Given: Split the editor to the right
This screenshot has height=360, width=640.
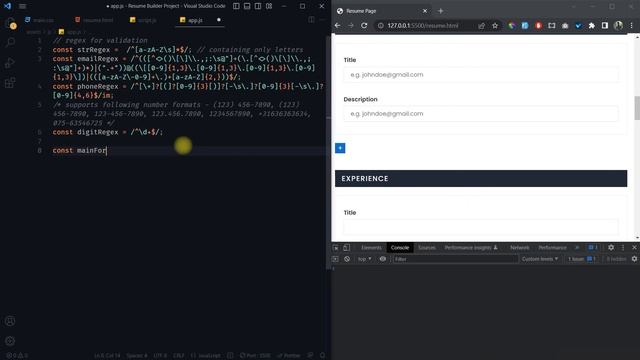Looking at the screenshot, I should [311, 20].
